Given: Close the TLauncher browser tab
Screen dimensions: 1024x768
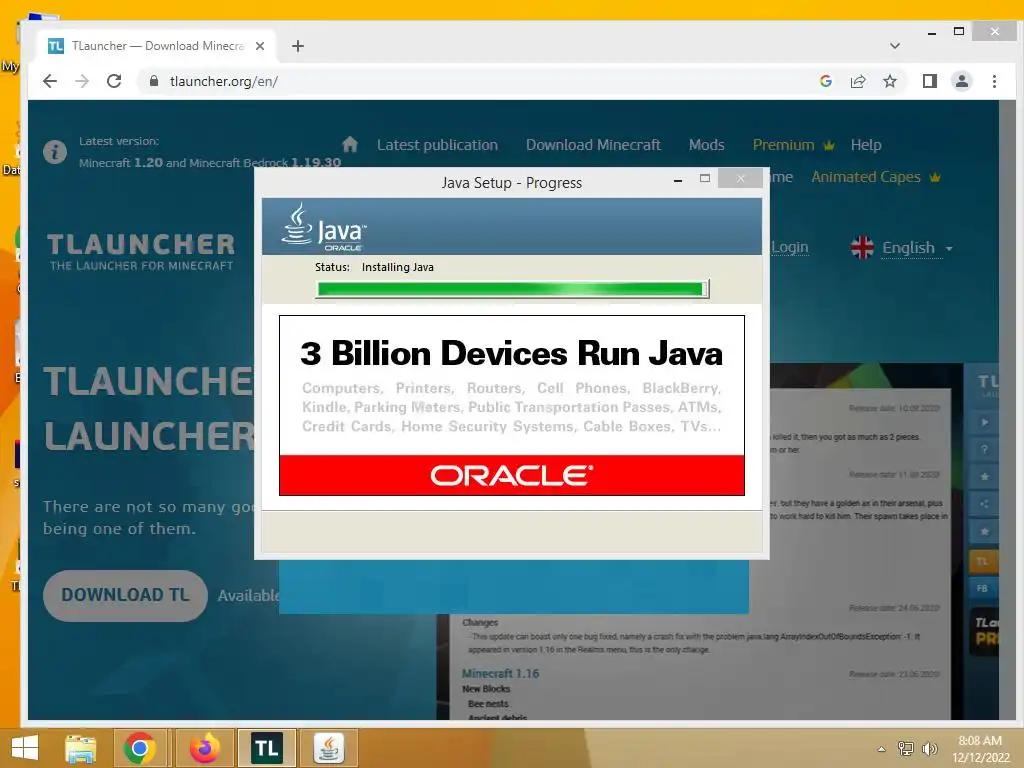Looking at the screenshot, I should tap(260, 46).
